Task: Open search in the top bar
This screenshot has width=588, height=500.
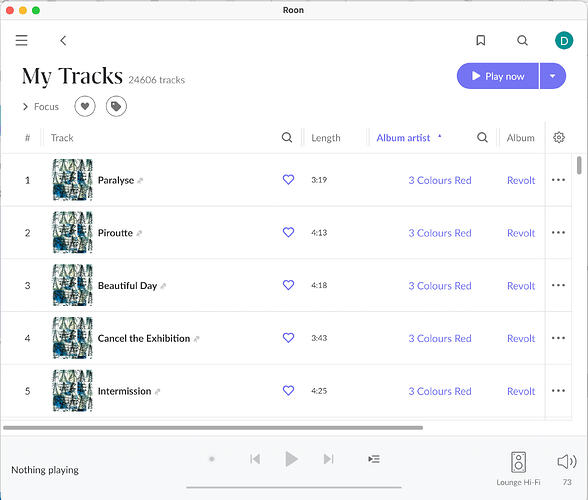Action: point(522,40)
